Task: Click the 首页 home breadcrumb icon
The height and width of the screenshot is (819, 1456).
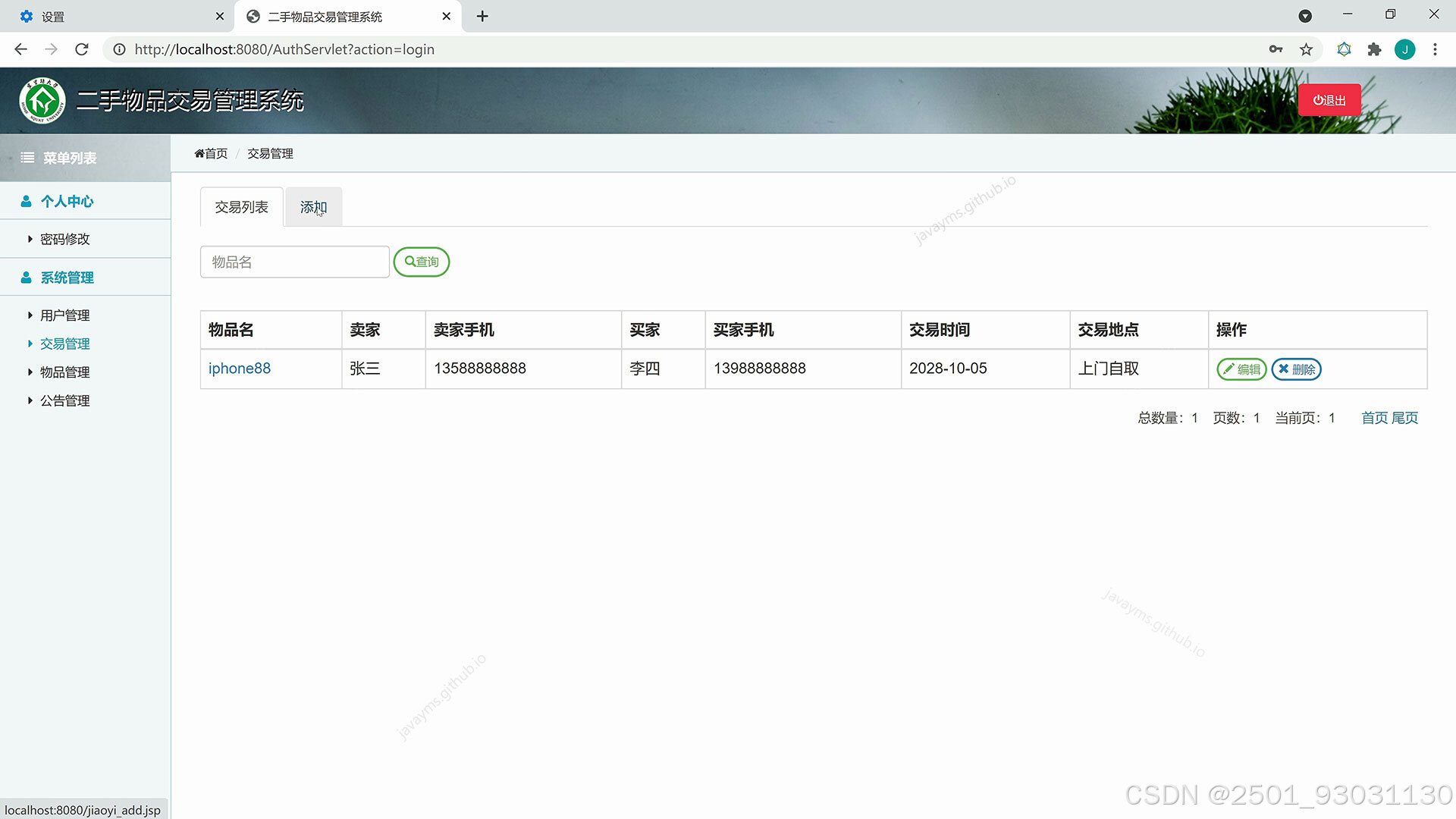Action: click(x=199, y=153)
